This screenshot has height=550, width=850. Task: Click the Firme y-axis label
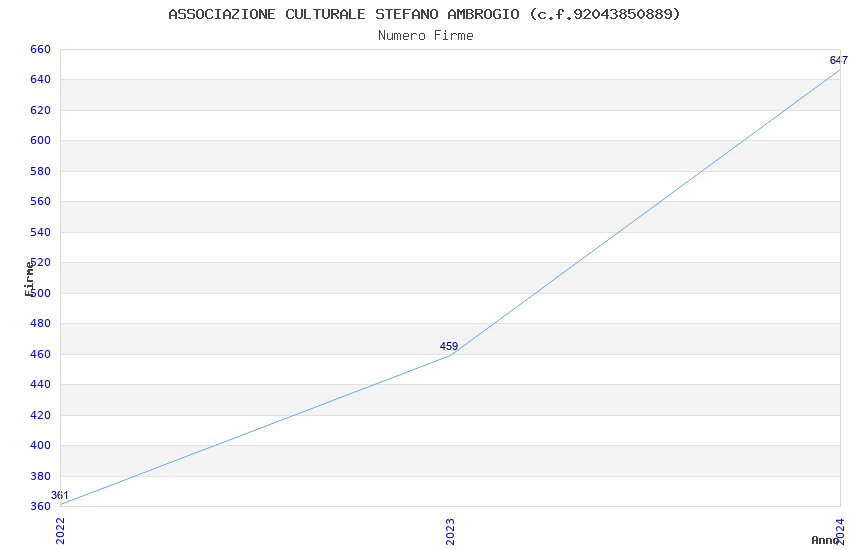pyautogui.click(x=29, y=279)
